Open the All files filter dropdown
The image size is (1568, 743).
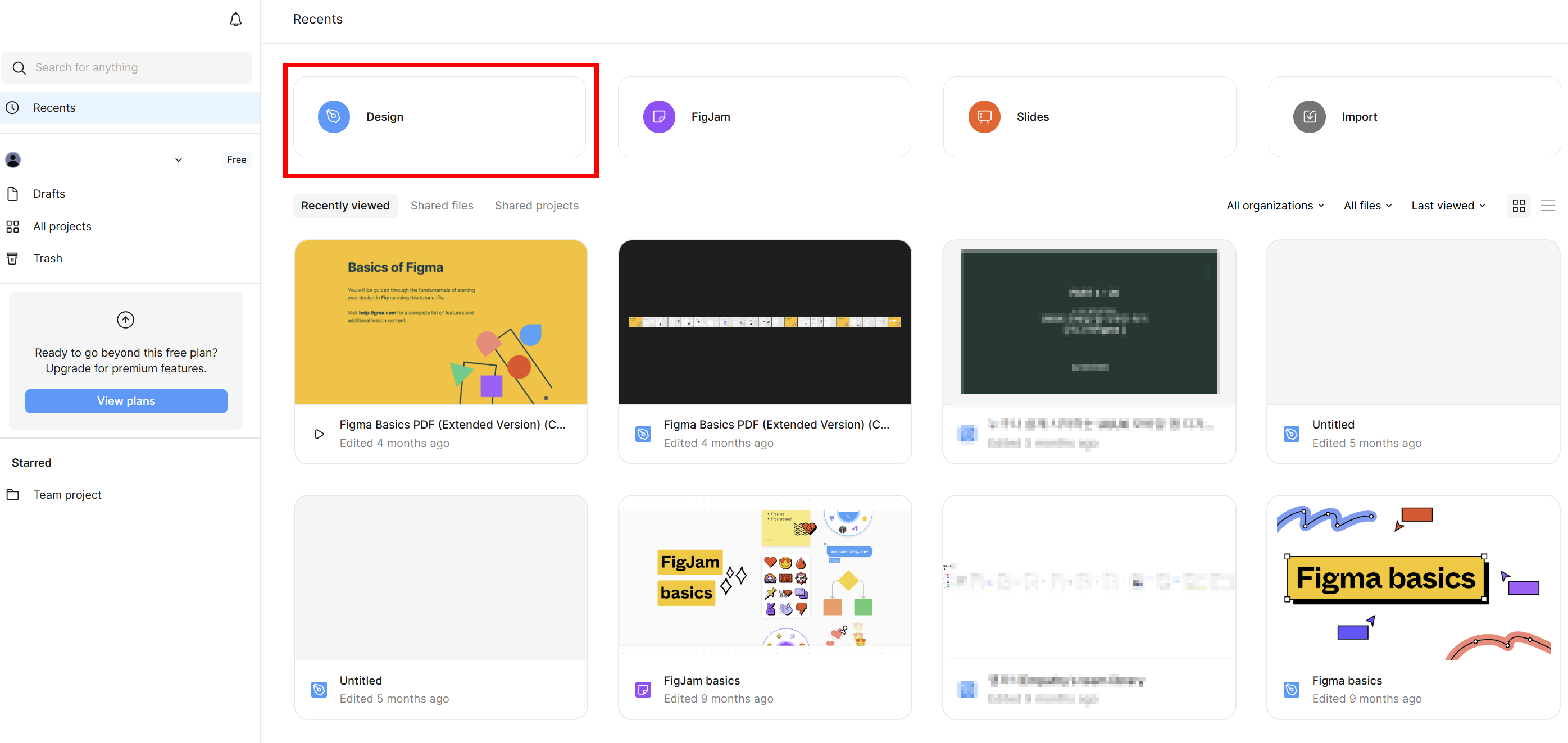(x=1368, y=206)
